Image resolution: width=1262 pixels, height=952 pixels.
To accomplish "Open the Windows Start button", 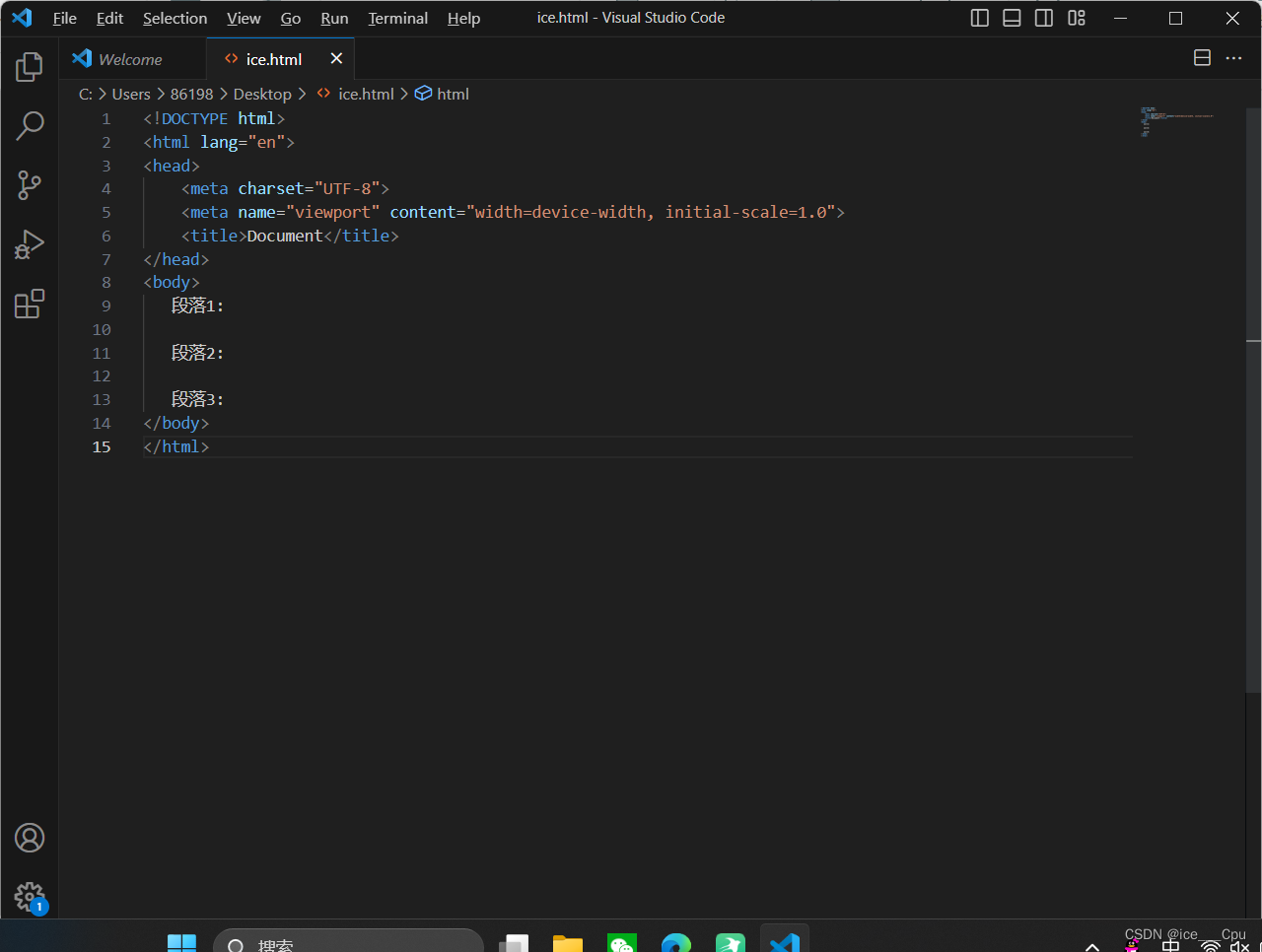I will [x=181, y=943].
